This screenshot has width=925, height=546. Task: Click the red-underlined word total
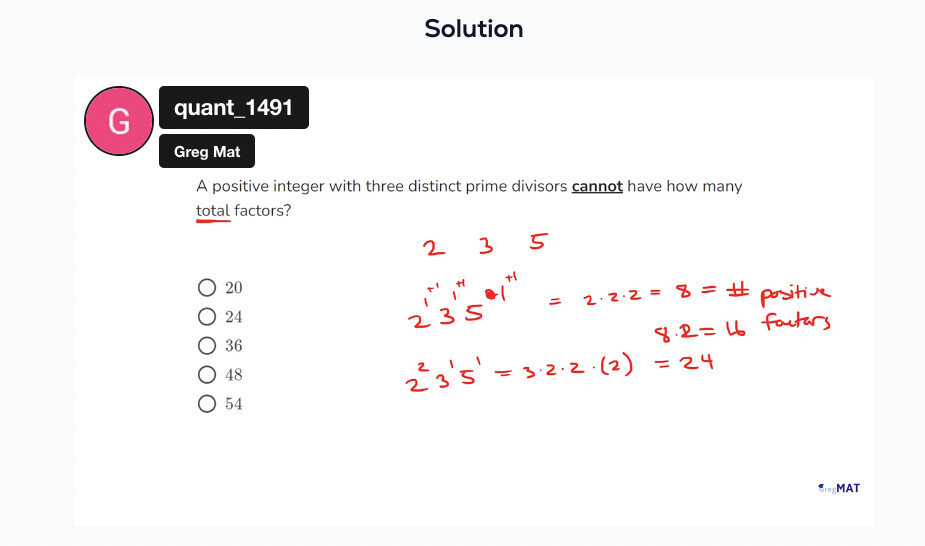tap(213, 210)
